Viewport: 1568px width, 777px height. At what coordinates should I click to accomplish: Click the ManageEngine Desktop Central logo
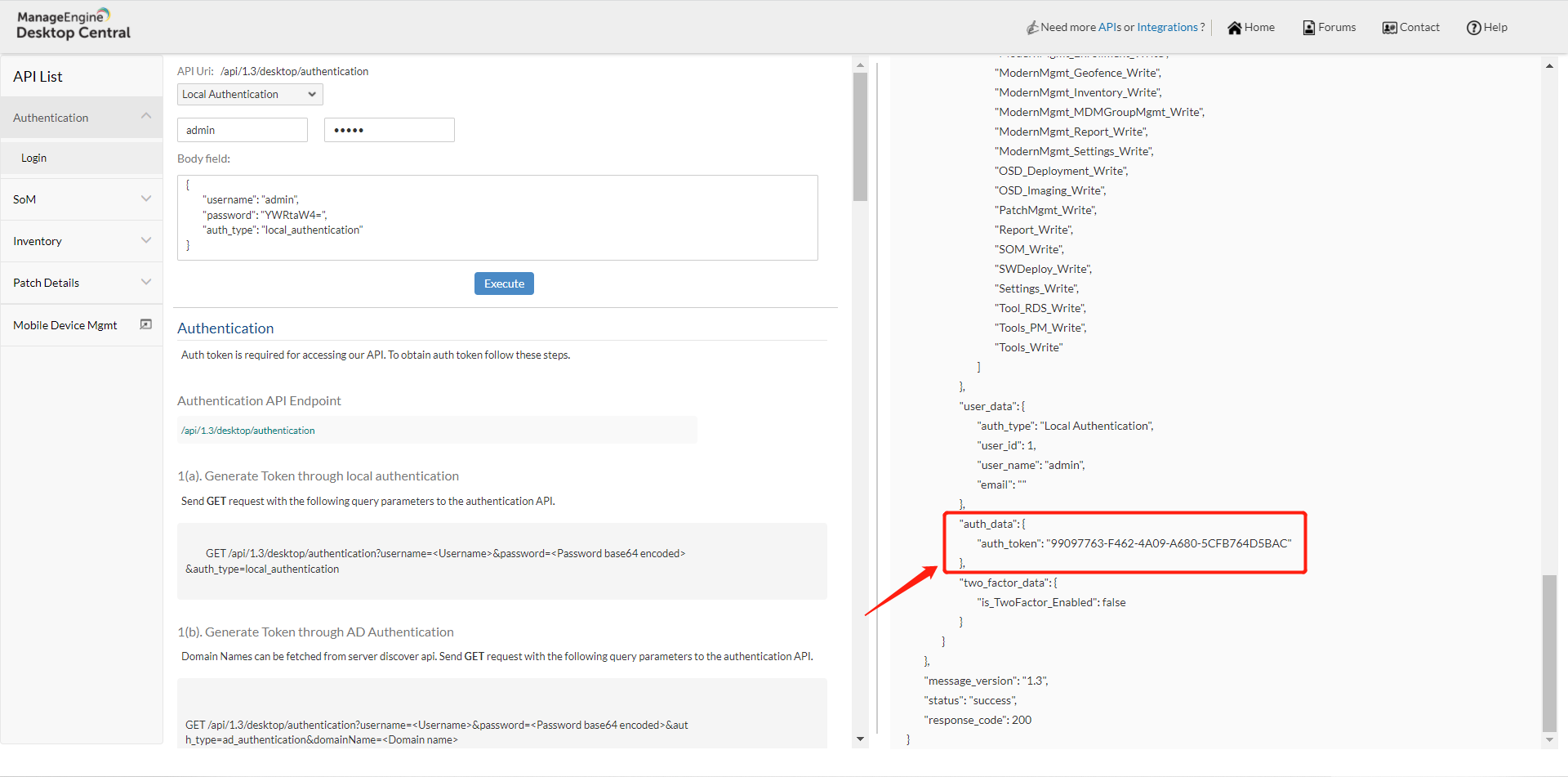73,25
